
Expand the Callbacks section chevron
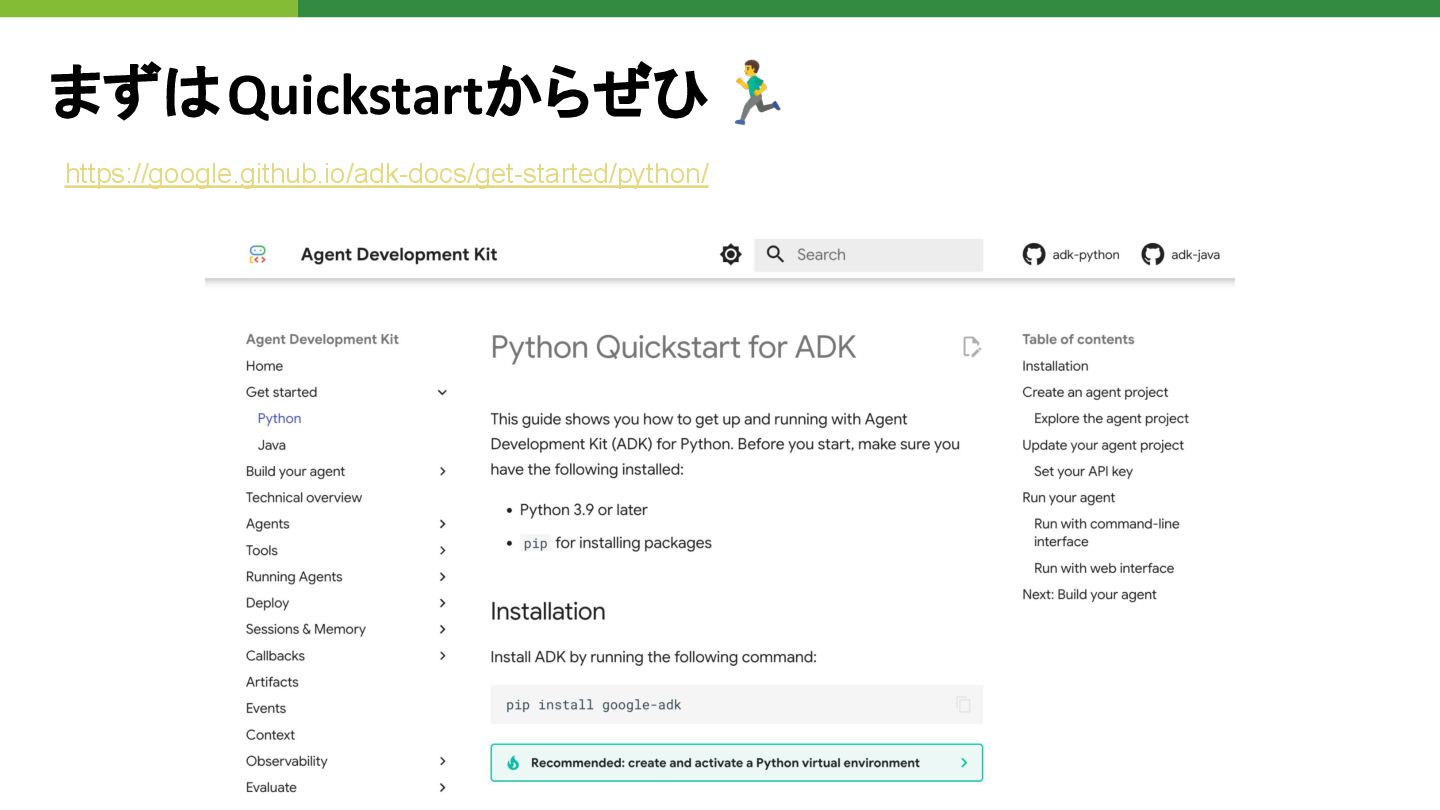point(442,656)
